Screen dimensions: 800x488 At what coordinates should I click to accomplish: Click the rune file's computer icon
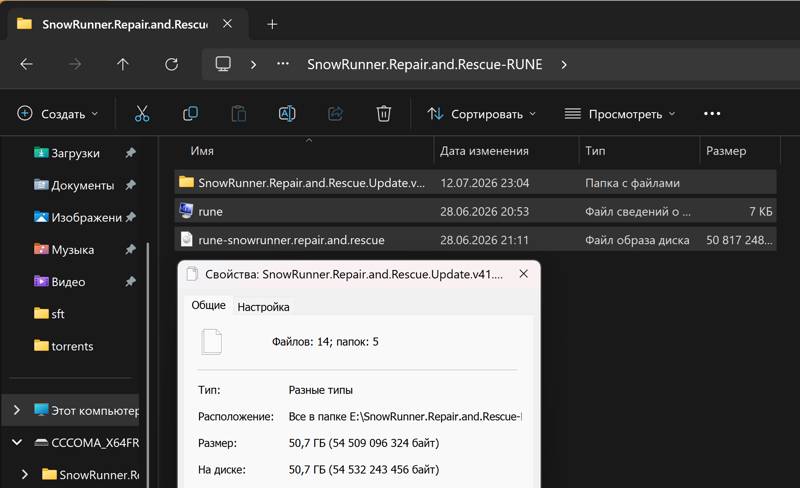pyautogui.click(x=186, y=210)
